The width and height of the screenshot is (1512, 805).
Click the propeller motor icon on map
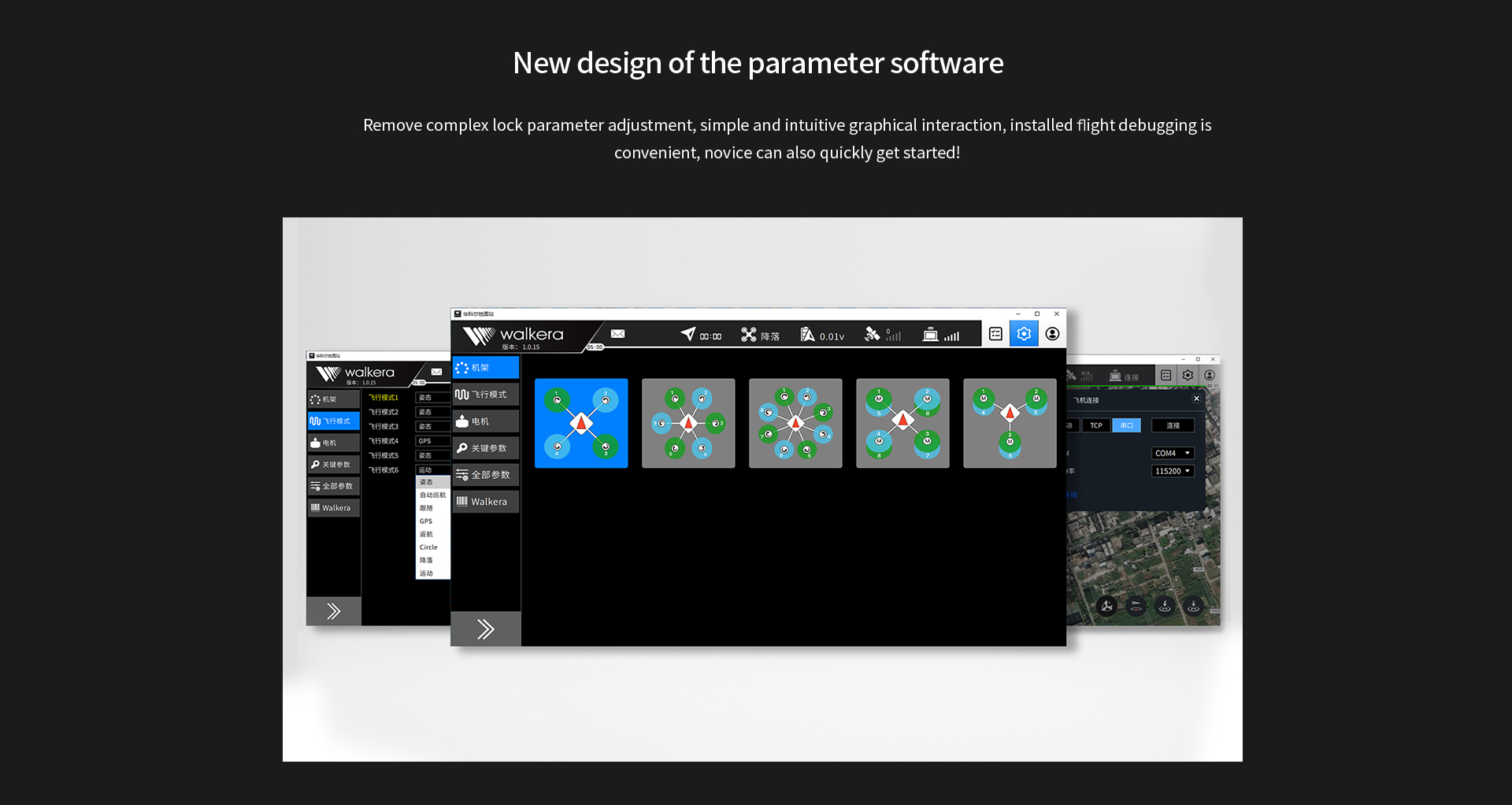[x=1106, y=606]
